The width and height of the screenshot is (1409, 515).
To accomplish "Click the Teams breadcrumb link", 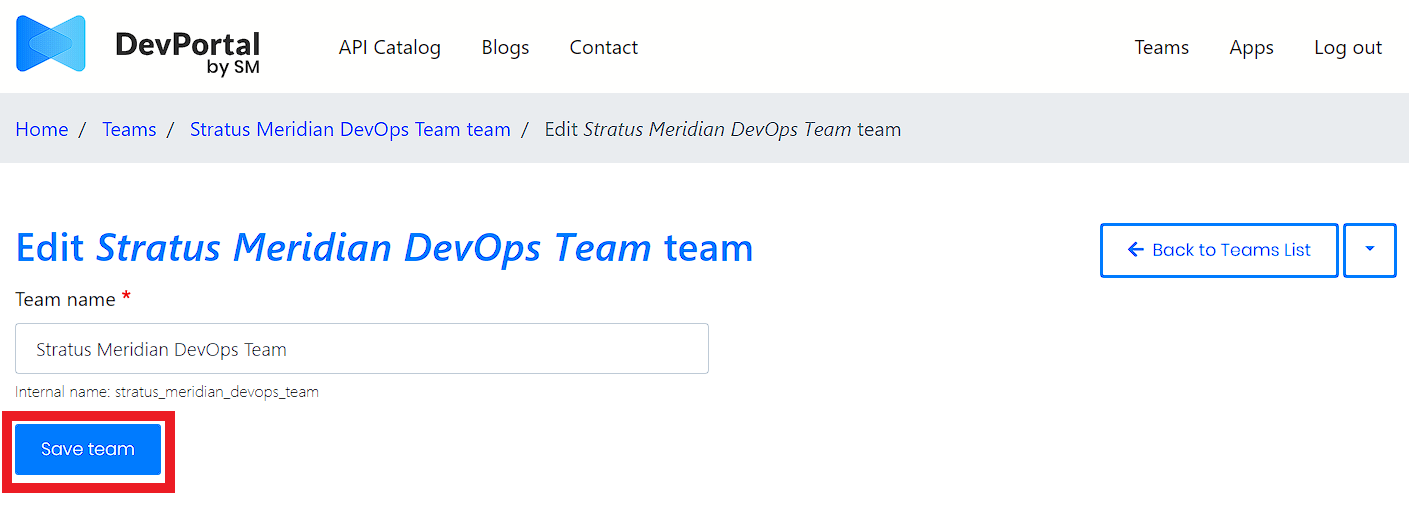I will point(129,129).
